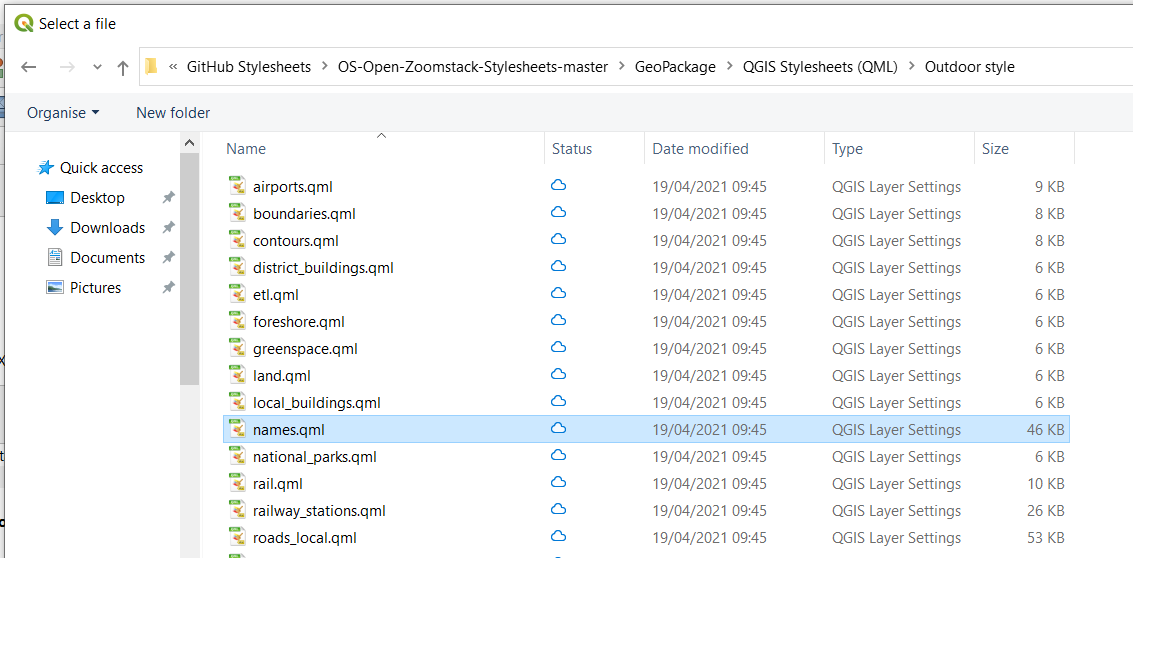Image resolution: width=1152 pixels, height=648 pixels.
Task: Click the cloud status icon next to contours.qml
Action: [557, 240]
